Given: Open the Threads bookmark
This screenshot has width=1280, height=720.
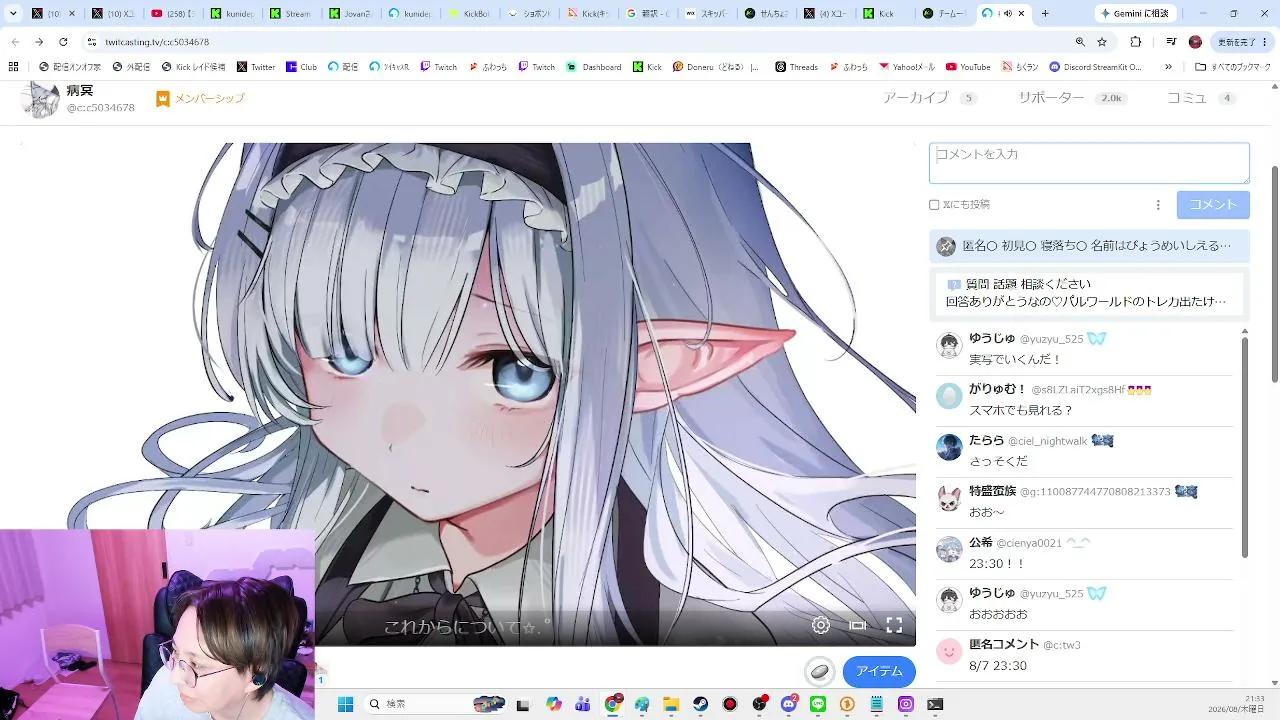Looking at the screenshot, I should [796, 67].
